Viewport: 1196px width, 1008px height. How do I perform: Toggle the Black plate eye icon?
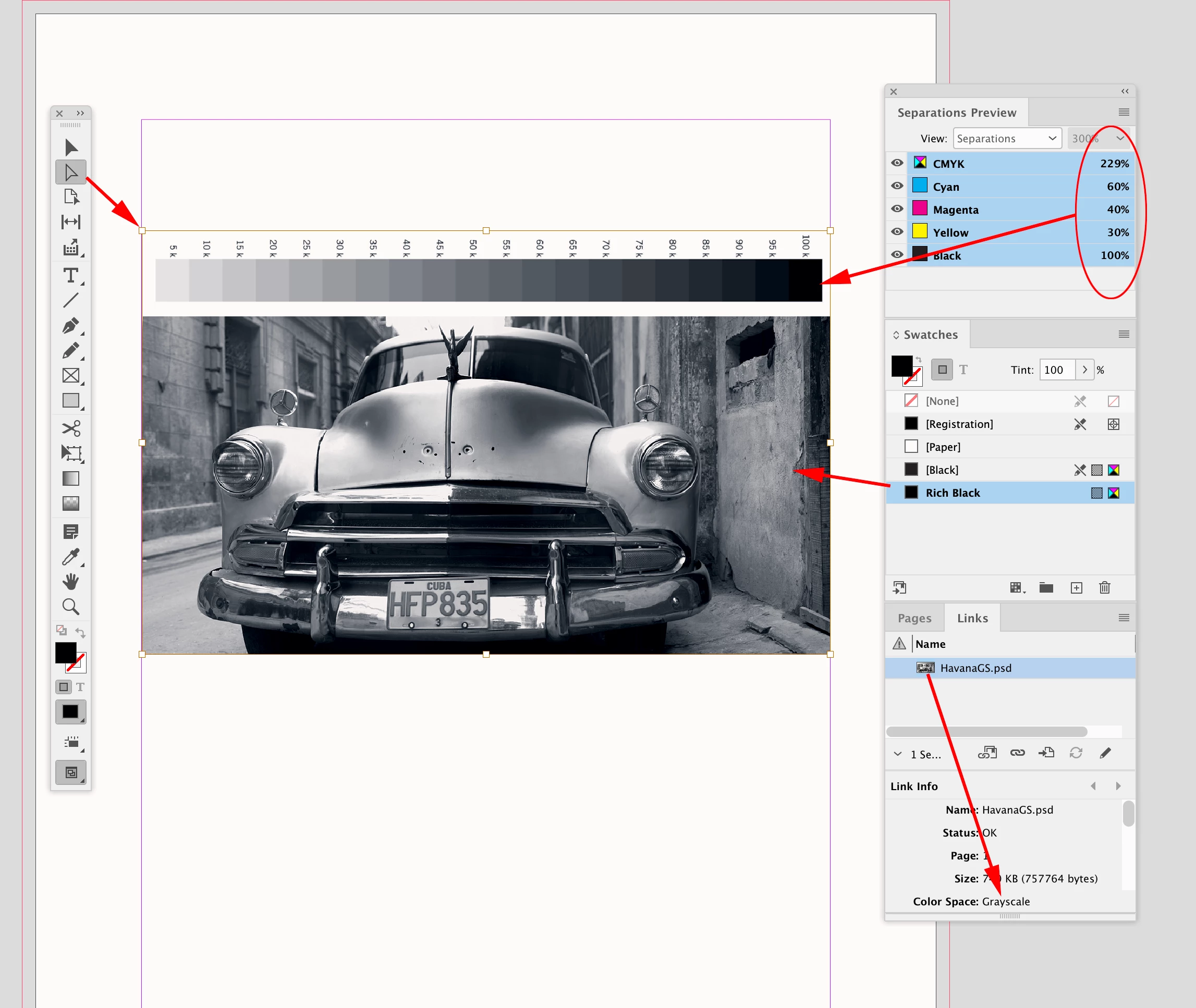pos(897,255)
